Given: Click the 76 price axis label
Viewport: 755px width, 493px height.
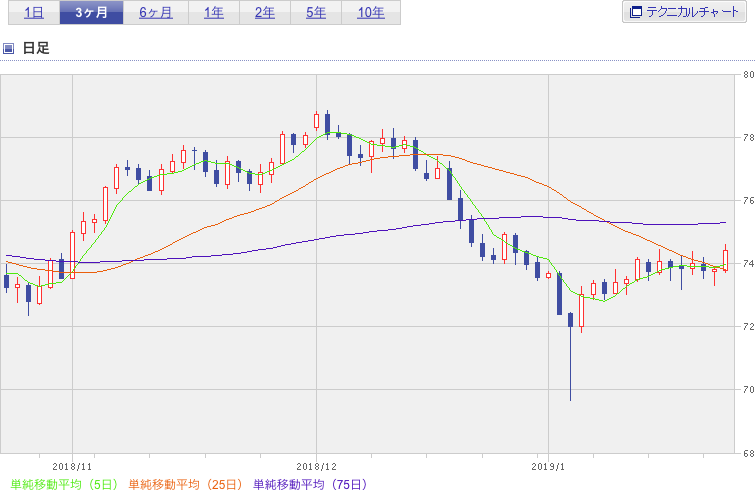Looking at the screenshot, I should click(x=749, y=201).
